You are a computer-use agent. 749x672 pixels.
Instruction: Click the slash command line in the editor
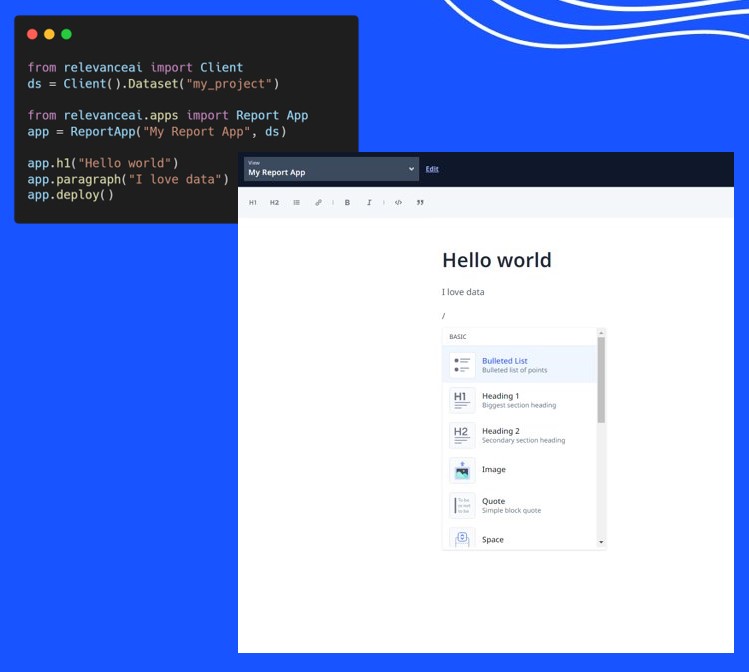[x=444, y=316]
